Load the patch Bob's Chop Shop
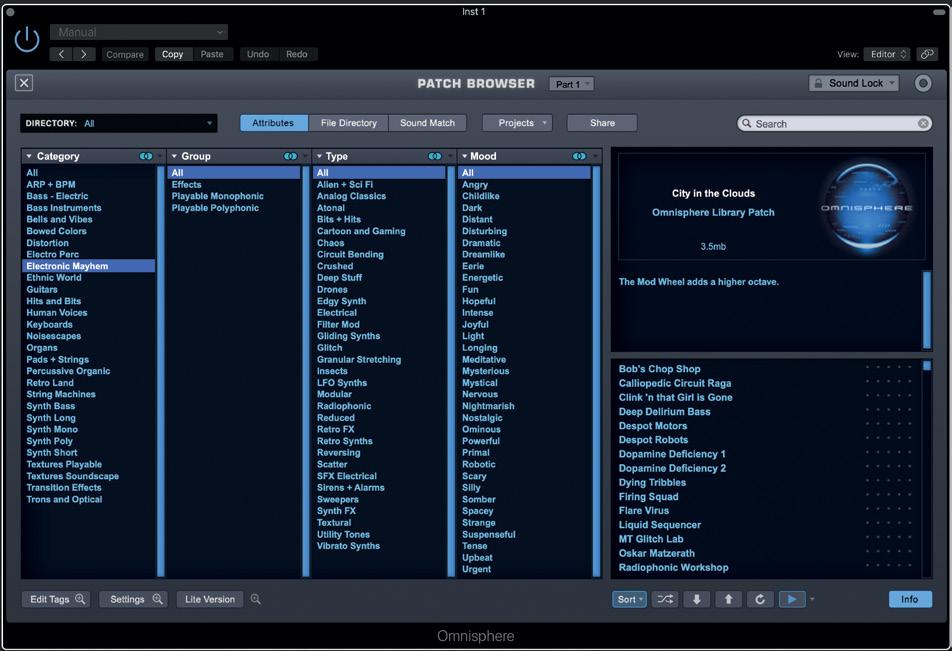The width and height of the screenshot is (952, 651). pos(659,369)
